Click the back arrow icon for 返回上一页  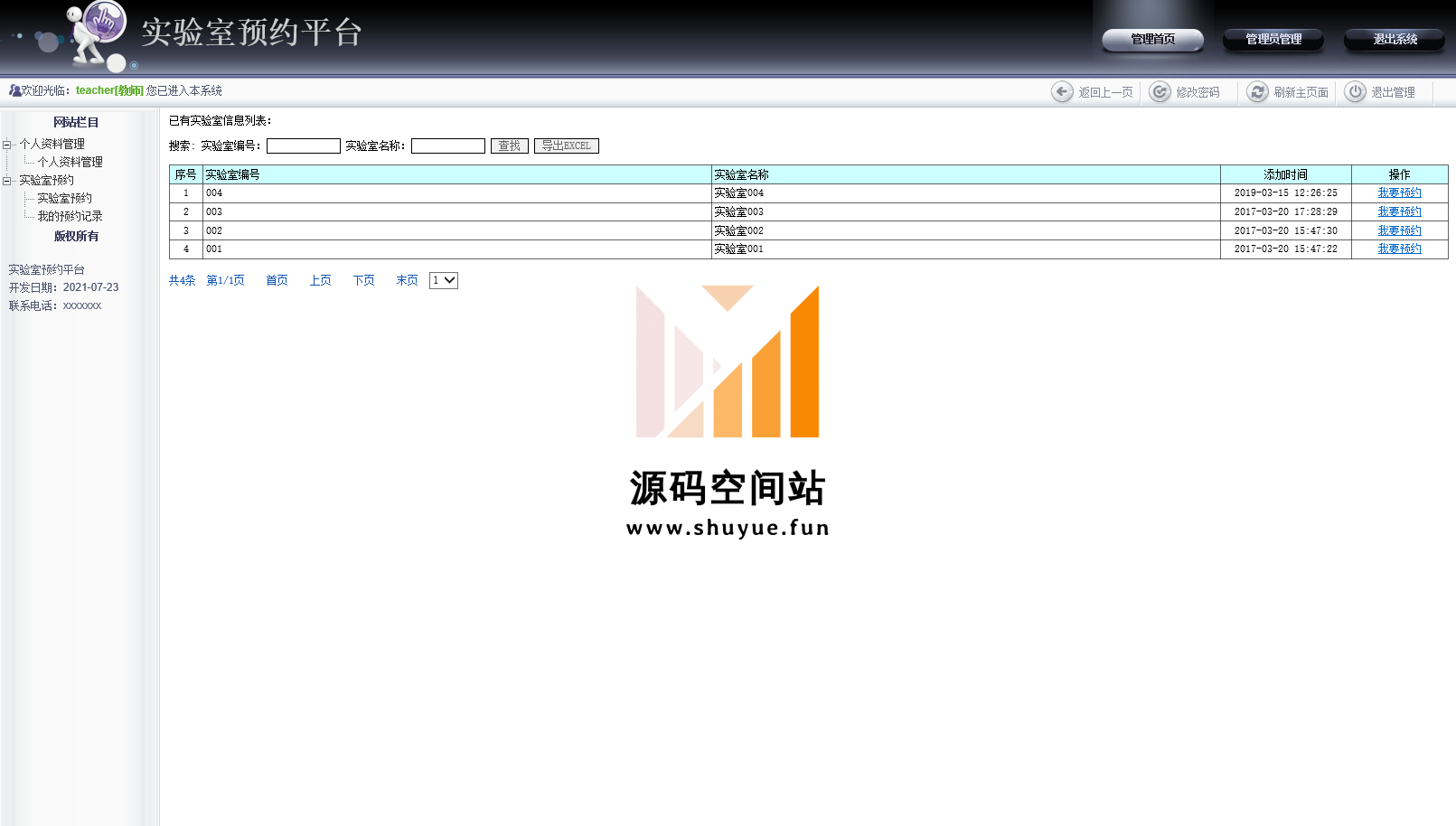point(1062,91)
